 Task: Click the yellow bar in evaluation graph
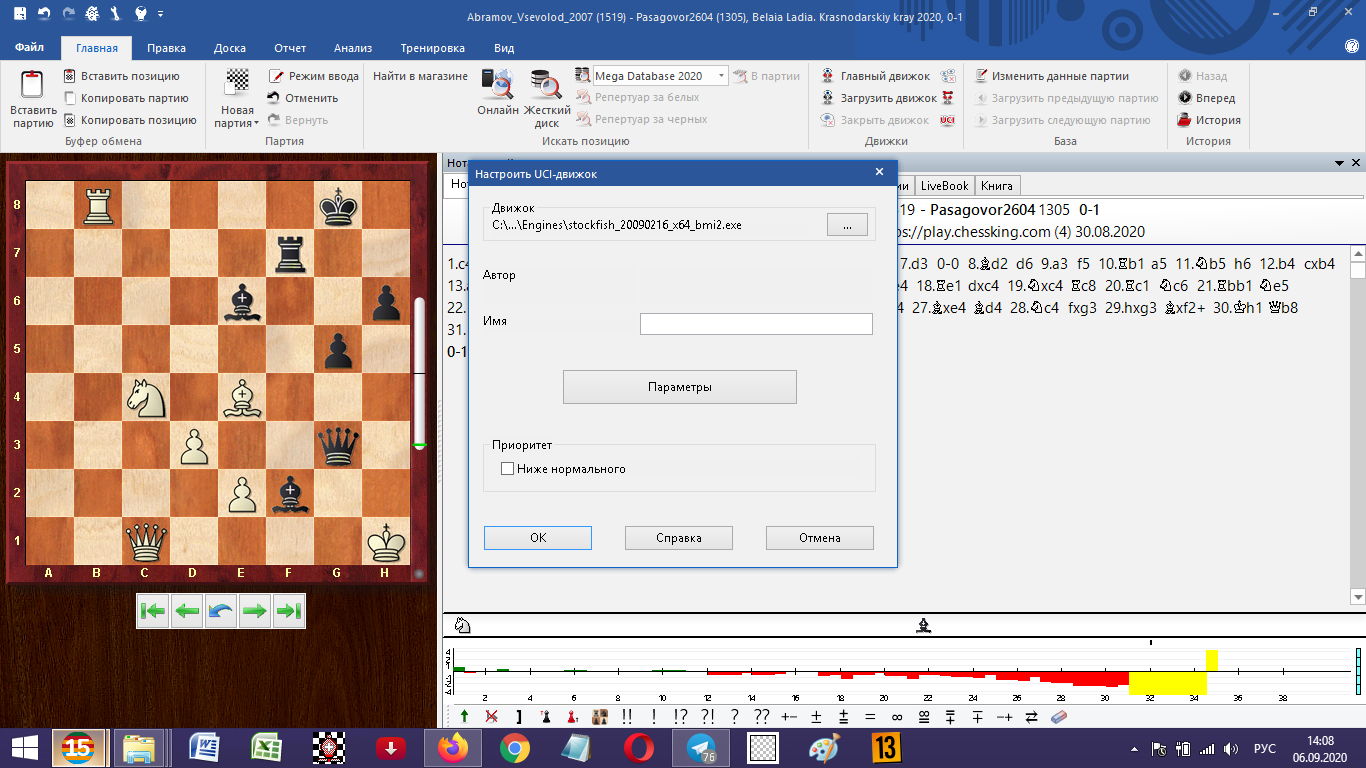1168,683
